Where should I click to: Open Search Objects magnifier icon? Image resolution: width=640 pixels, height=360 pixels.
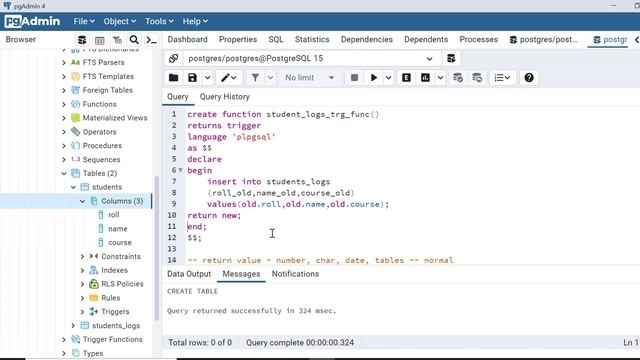pos(134,40)
